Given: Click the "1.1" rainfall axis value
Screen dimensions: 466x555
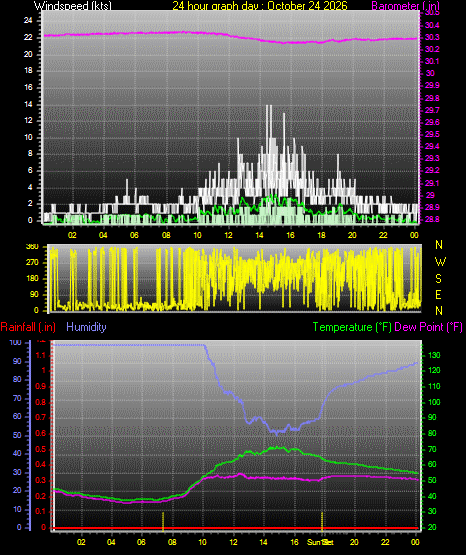Looking at the screenshot, I should click(41, 355).
